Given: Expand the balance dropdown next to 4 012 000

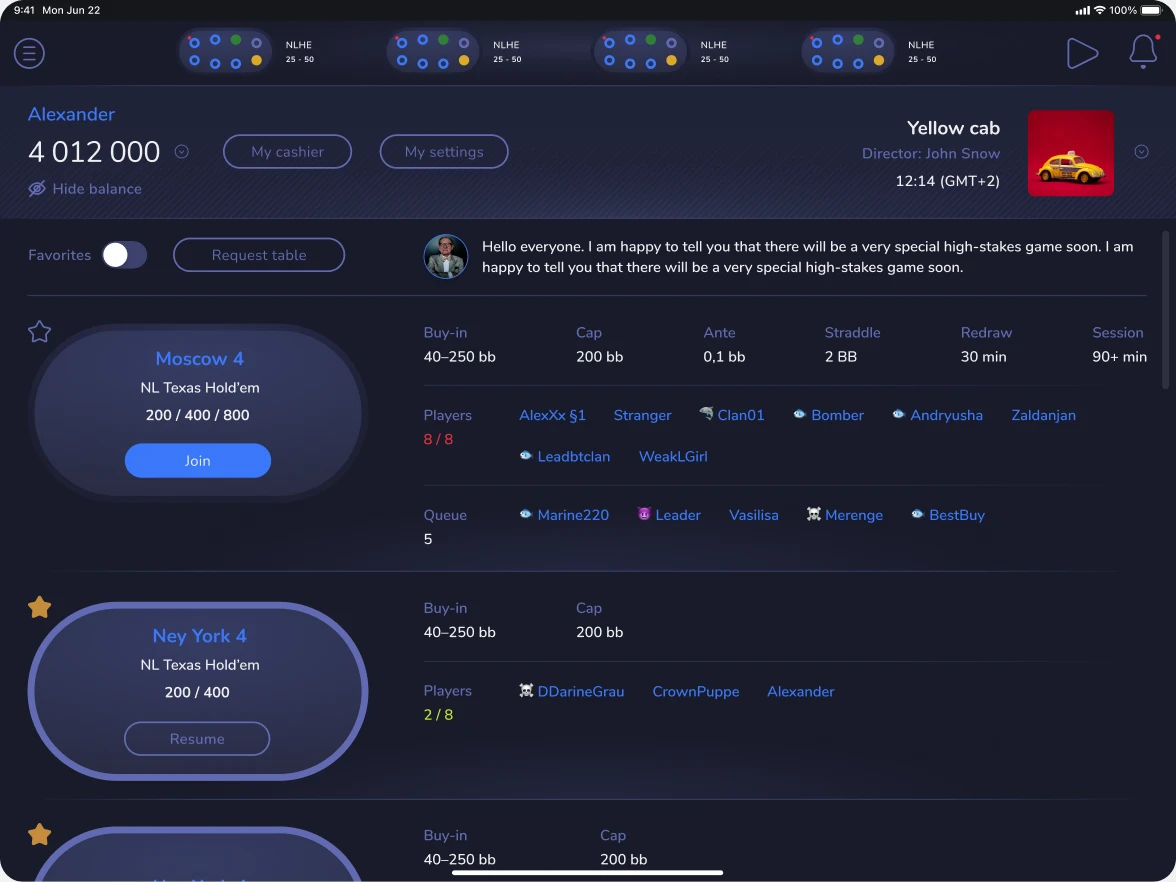Looking at the screenshot, I should tap(182, 152).
